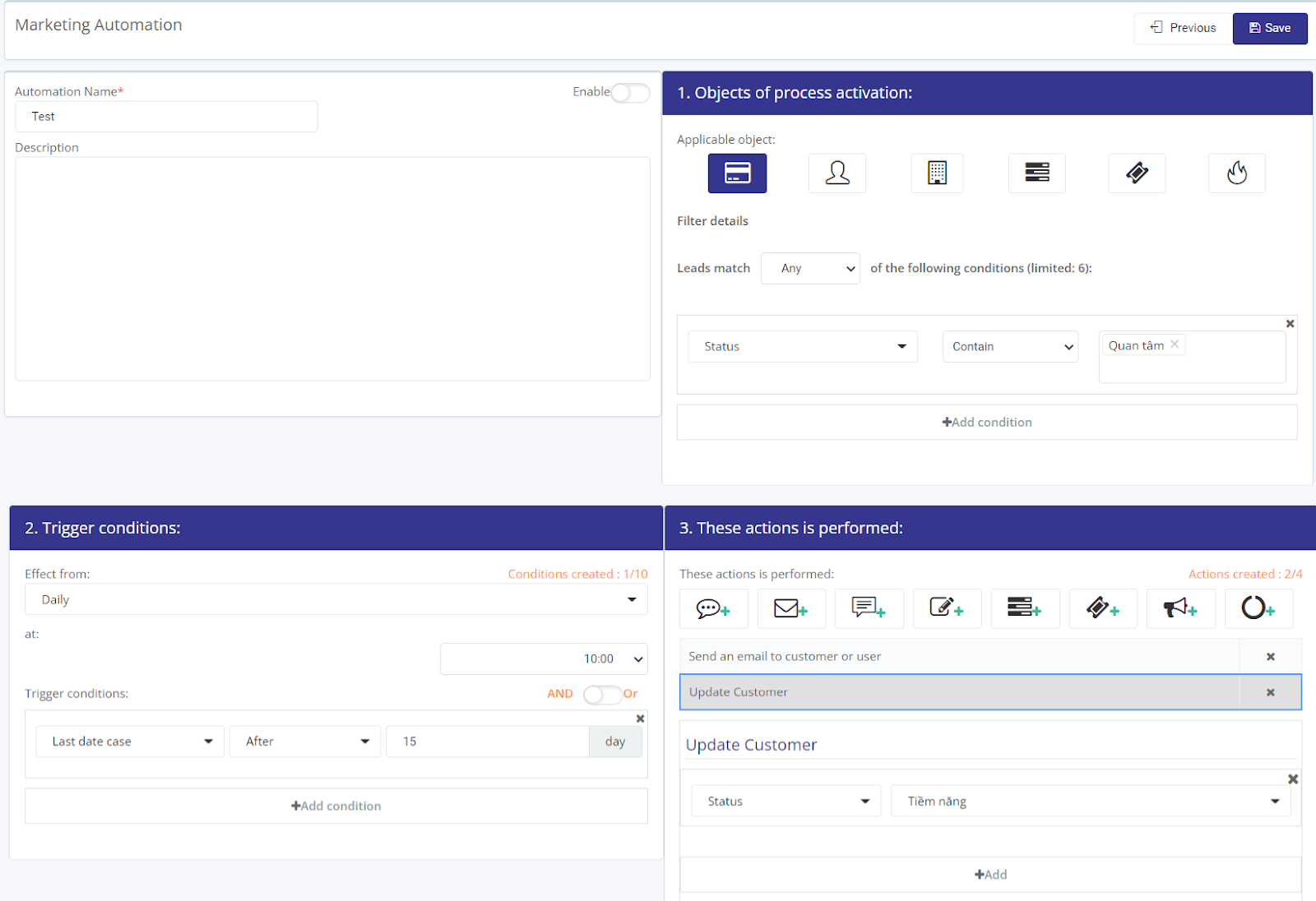Select the Update Customer action row

pos(960,692)
